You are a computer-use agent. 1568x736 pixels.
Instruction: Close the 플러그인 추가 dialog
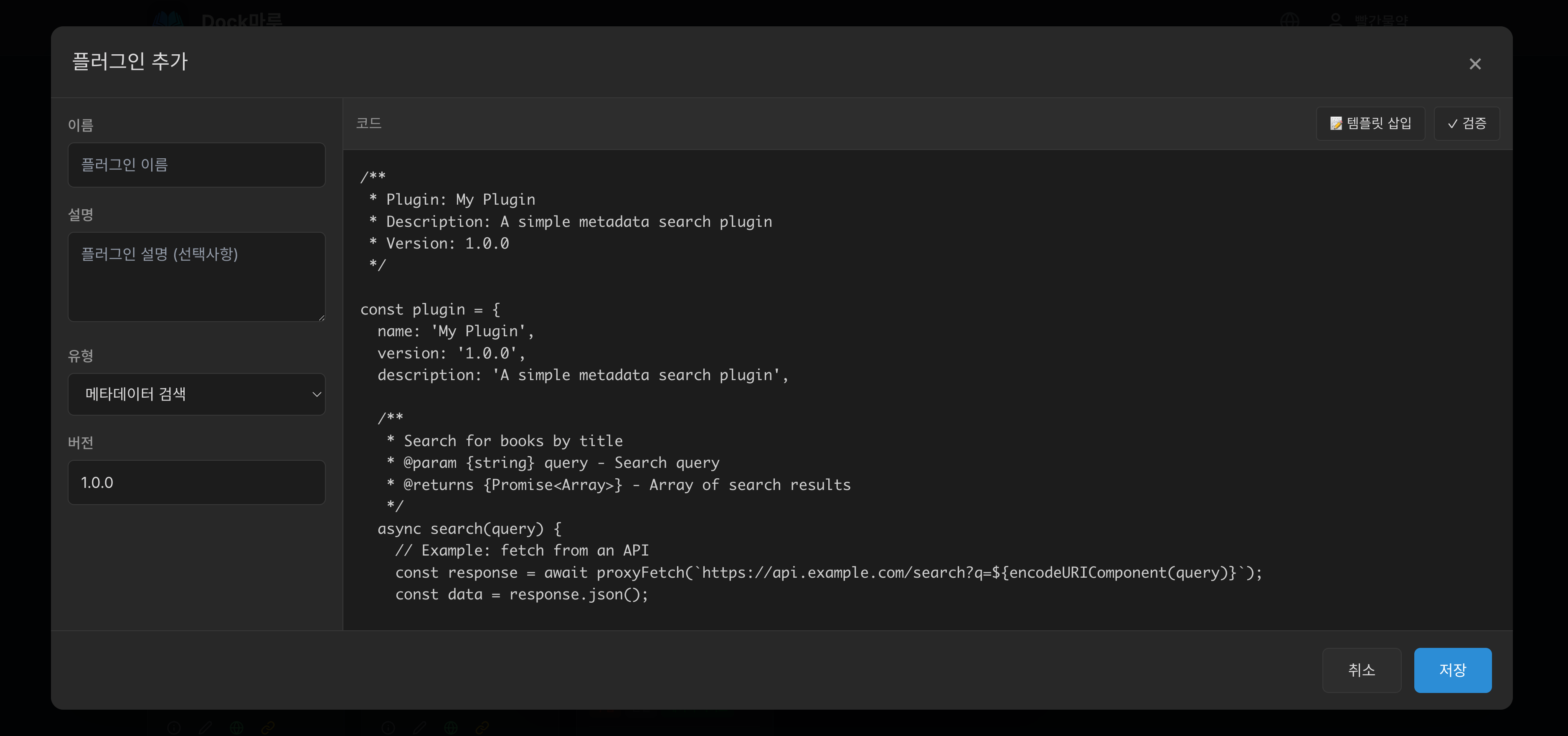click(1474, 64)
